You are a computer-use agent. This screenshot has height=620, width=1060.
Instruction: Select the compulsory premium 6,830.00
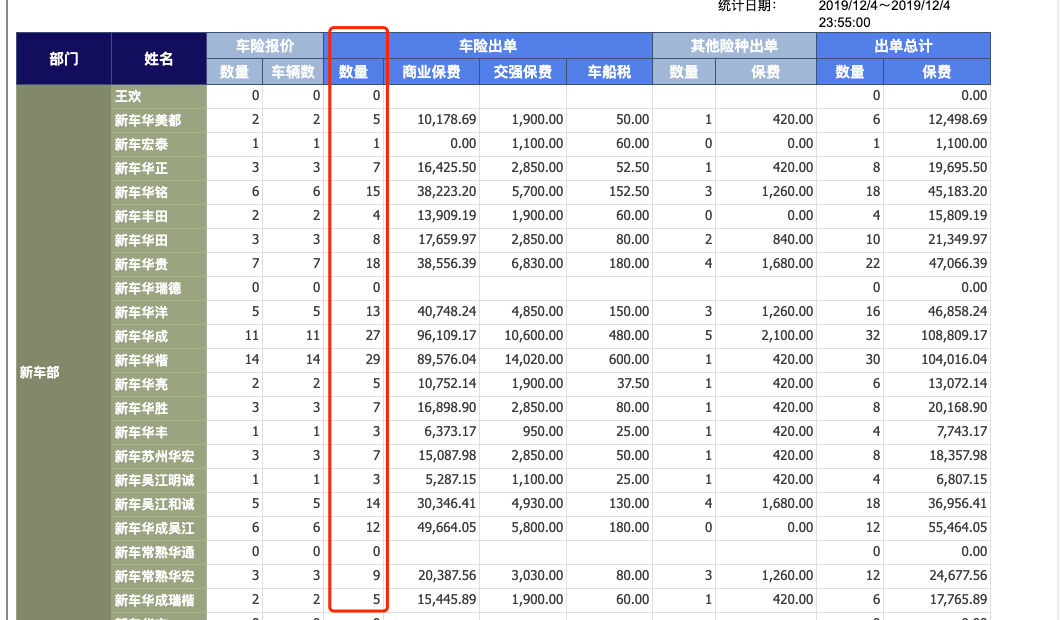coord(537,264)
